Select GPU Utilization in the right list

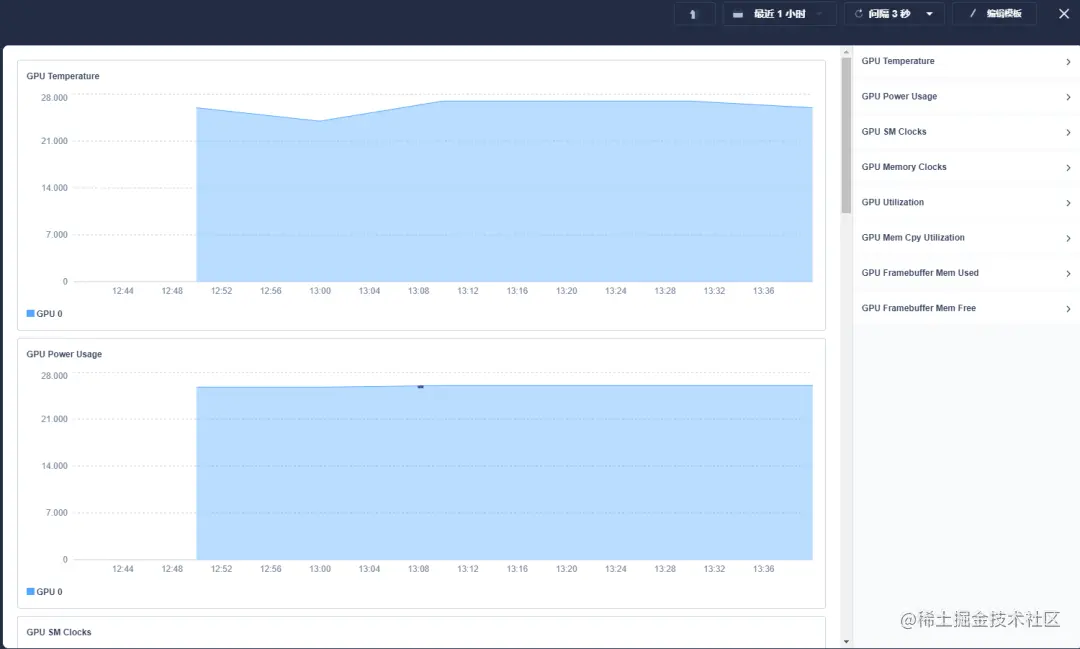click(966, 203)
